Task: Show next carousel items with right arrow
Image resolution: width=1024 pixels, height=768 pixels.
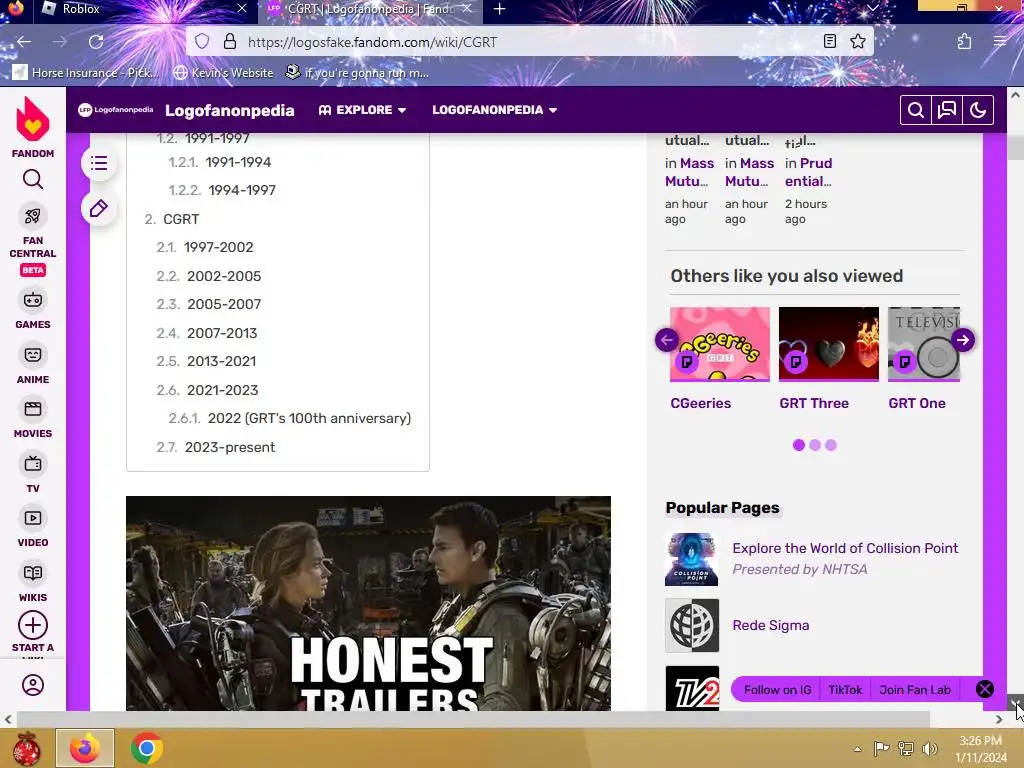Action: 963,340
